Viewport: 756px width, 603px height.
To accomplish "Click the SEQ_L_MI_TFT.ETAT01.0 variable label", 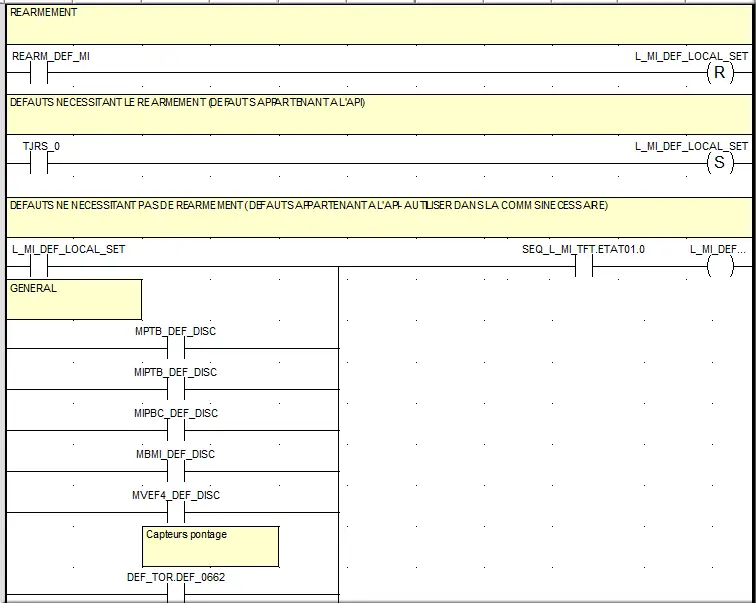I will (x=583, y=249).
